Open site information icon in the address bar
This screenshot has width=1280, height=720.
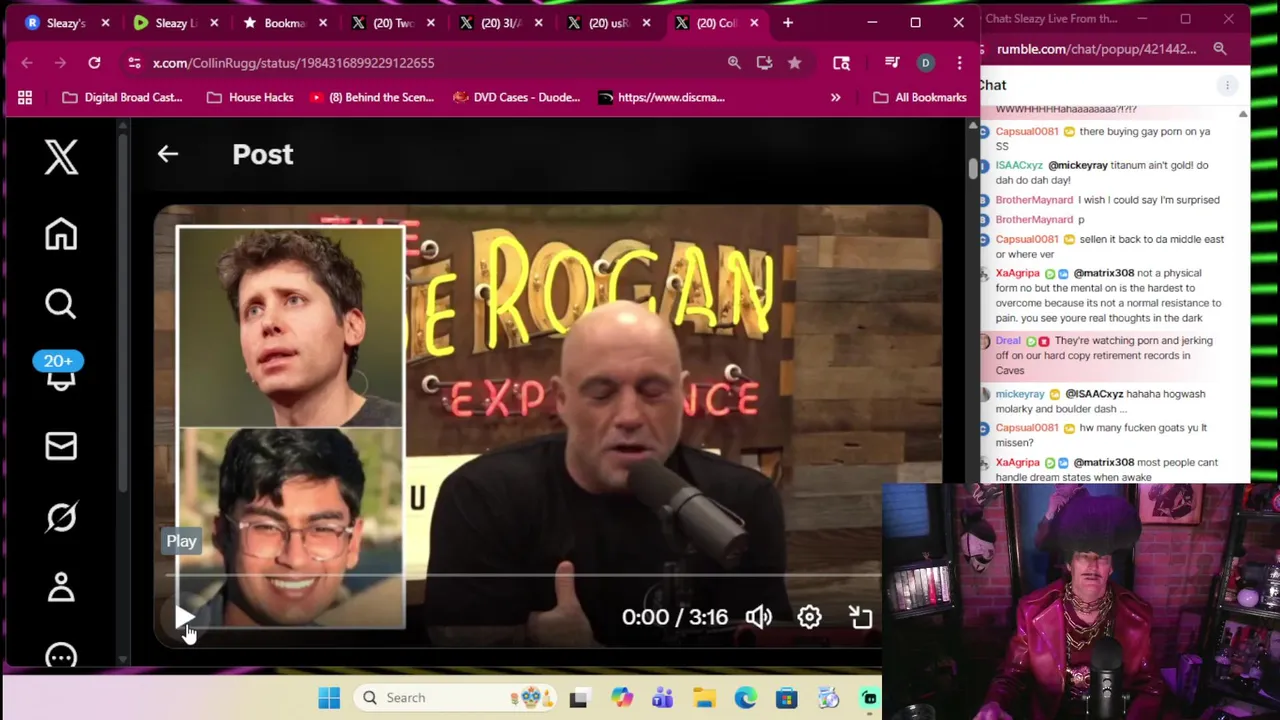pos(134,63)
